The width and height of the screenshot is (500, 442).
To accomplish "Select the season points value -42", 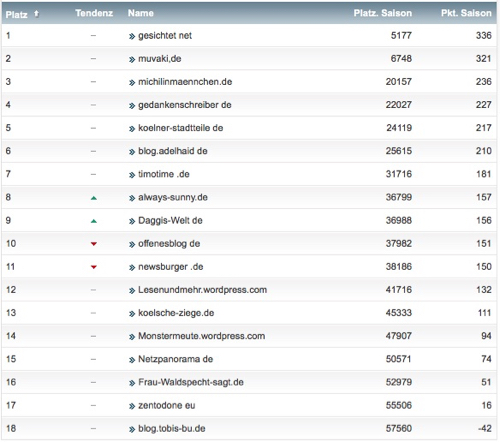I will [485, 428].
